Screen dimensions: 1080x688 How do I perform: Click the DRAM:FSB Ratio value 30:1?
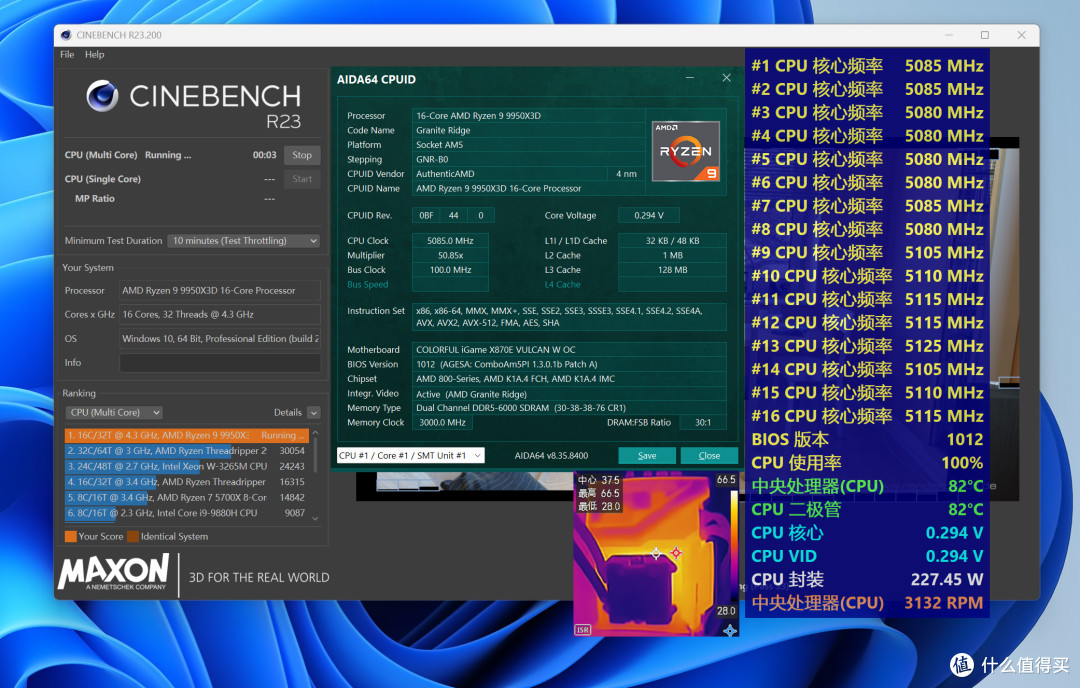(x=703, y=423)
